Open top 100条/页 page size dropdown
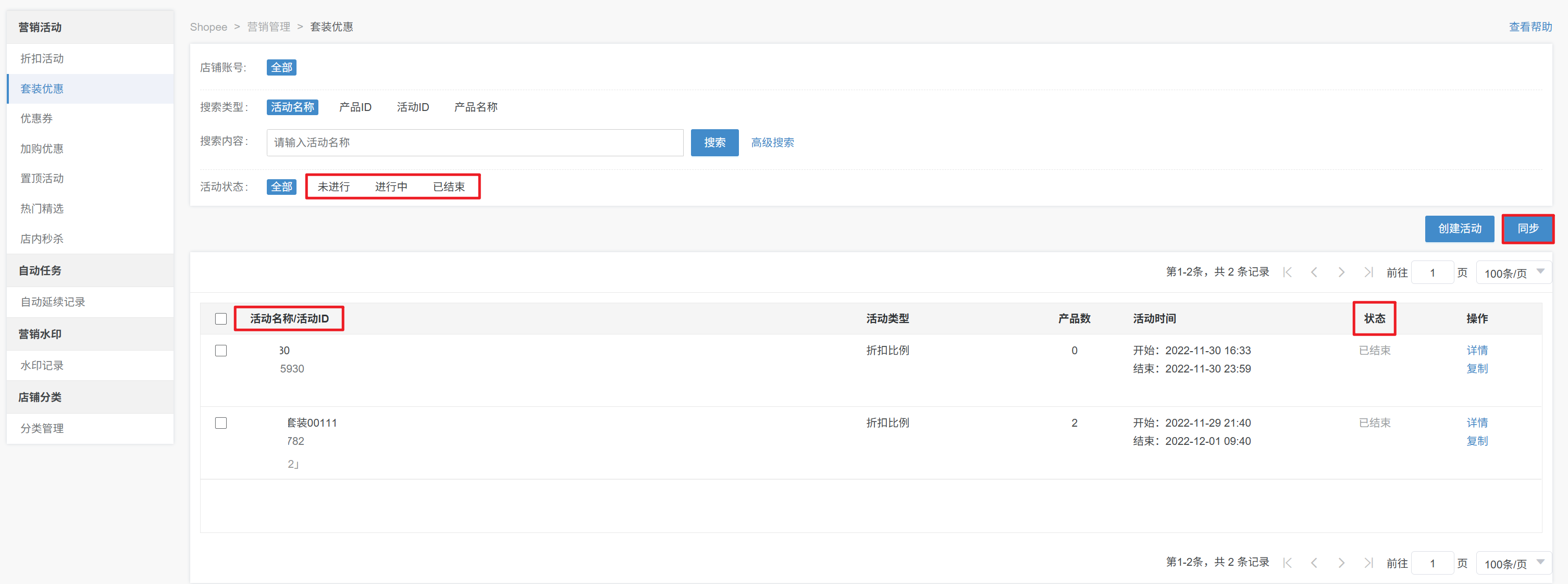The width and height of the screenshot is (1568, 584). pos(1513,272)
